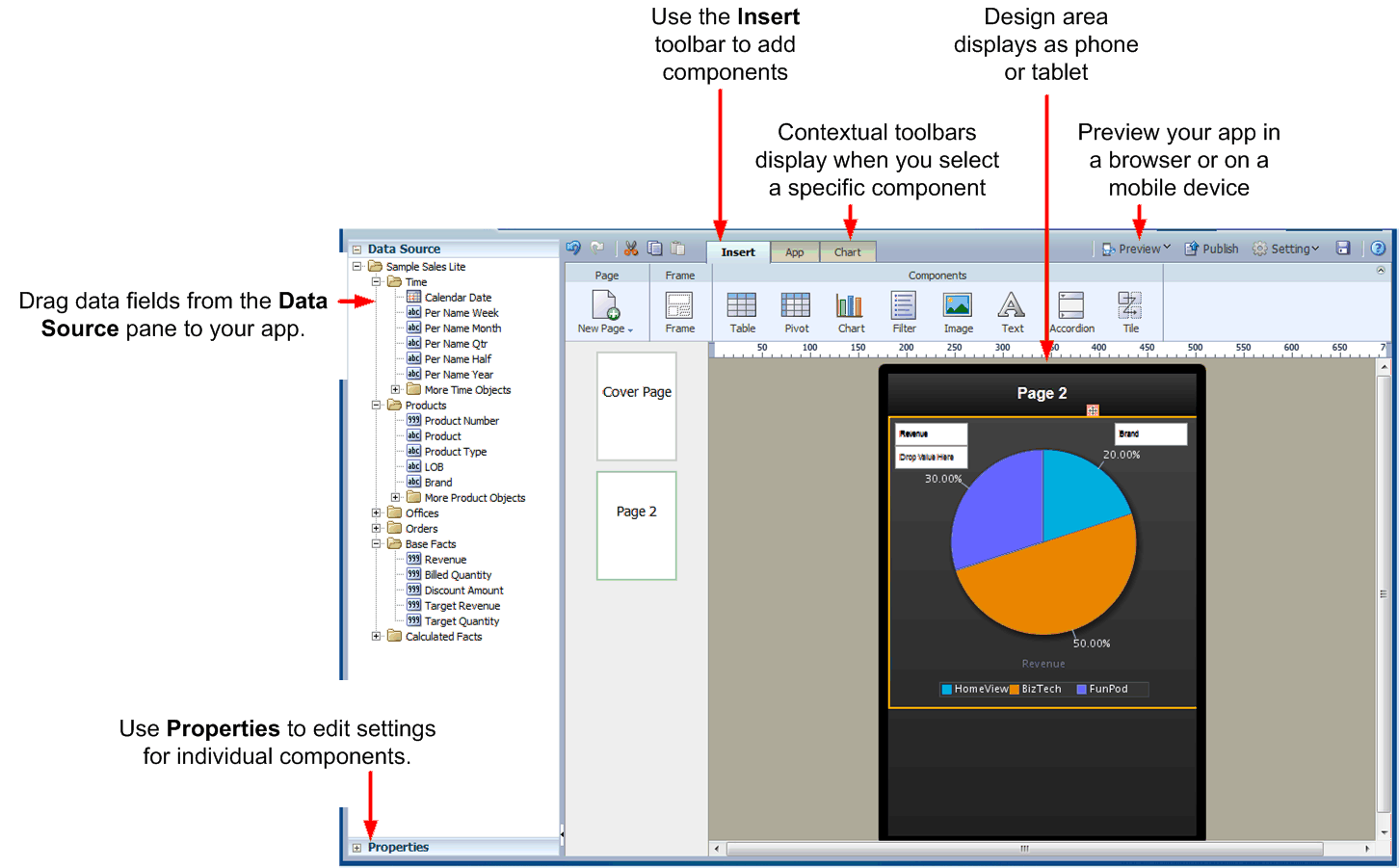Click the Paste clipboard icon
Screen dimensions: 1399x868
pyautogui.click(x=678, y=249)
